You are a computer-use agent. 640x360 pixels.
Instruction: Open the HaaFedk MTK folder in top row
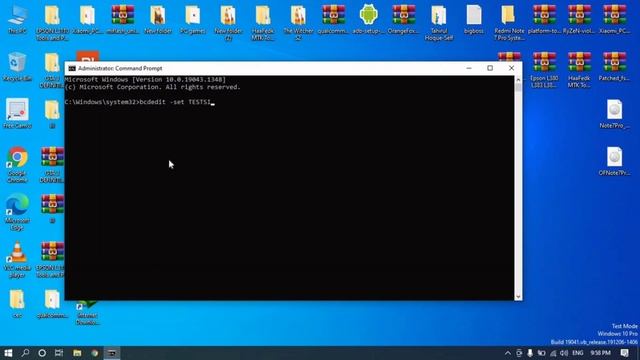coord(263,22)
